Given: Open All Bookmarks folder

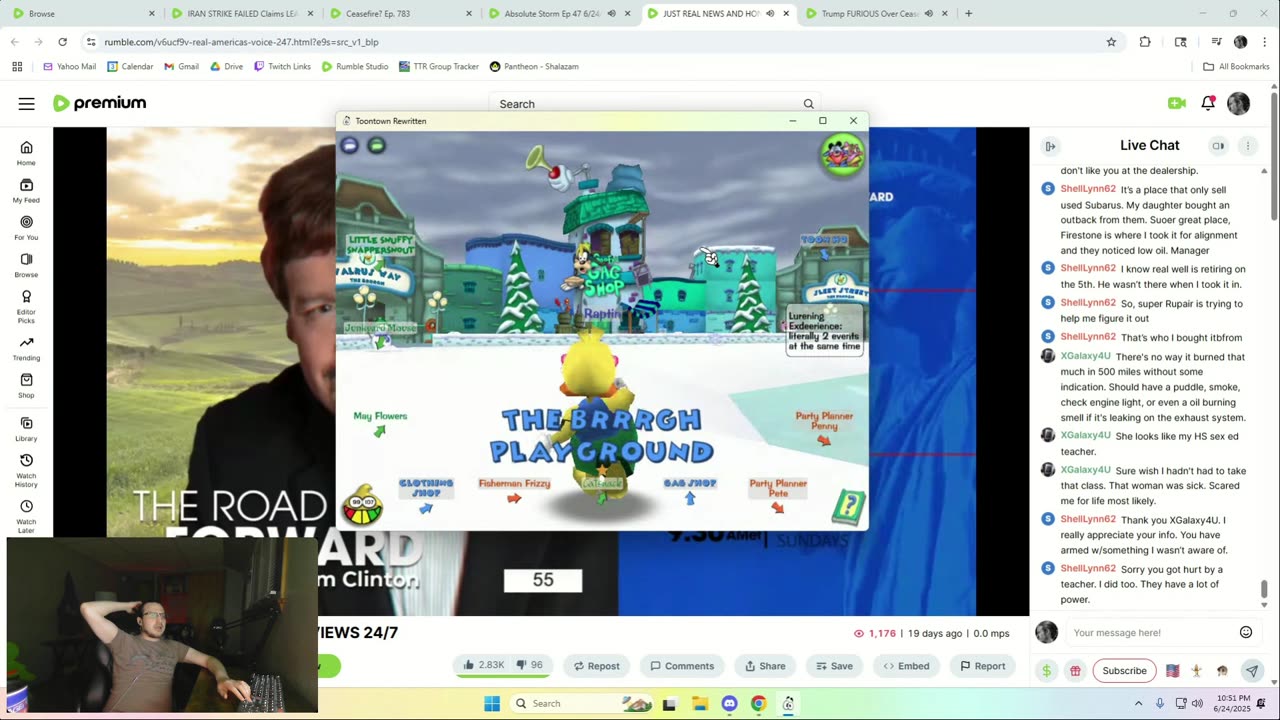Looking at the screenshot, I should click(1236, 66).
